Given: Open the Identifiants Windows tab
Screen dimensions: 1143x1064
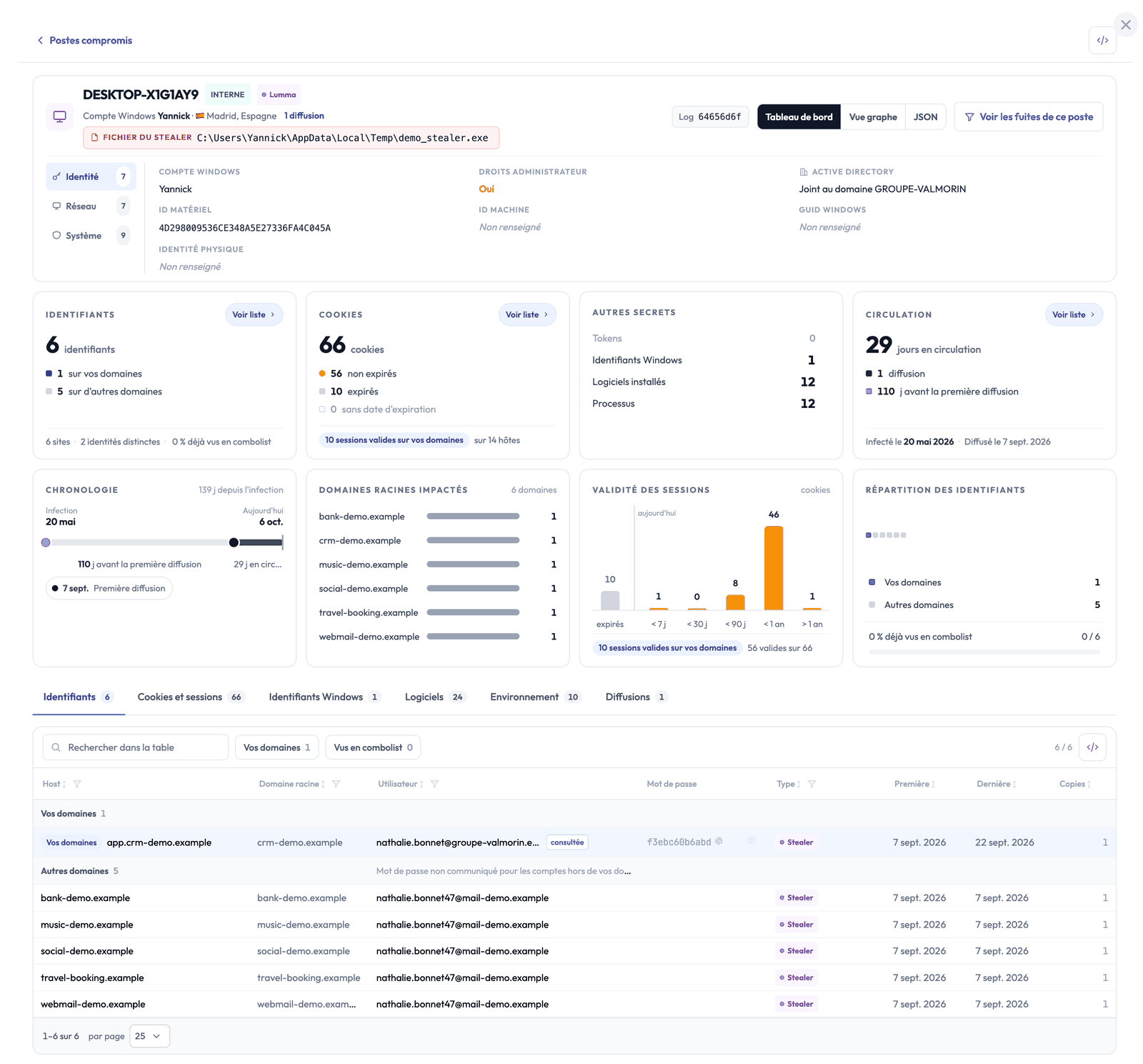Looking at the screenshot, I should pos(325,697).
